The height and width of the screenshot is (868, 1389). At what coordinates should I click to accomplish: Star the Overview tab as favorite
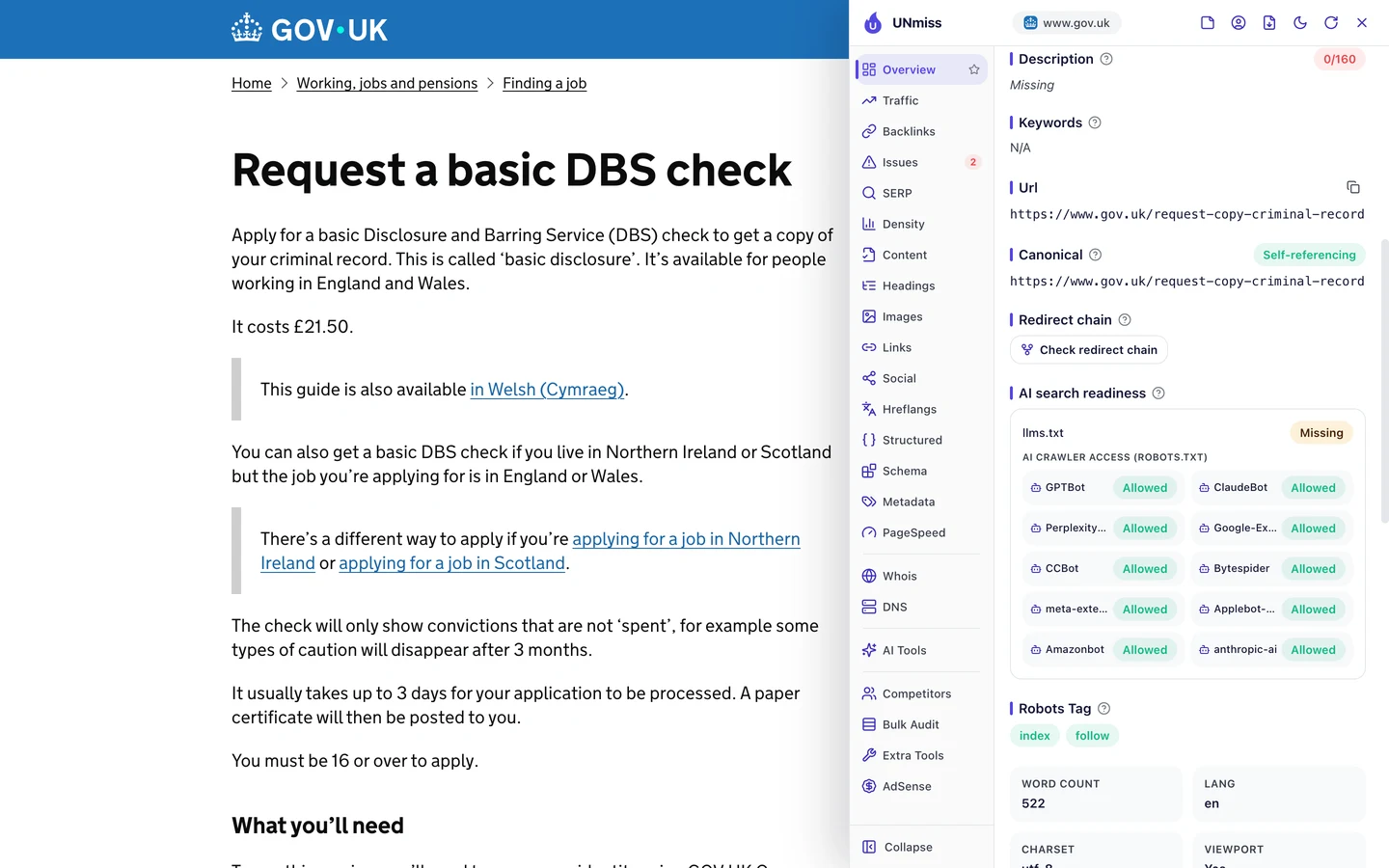(974, 69)
